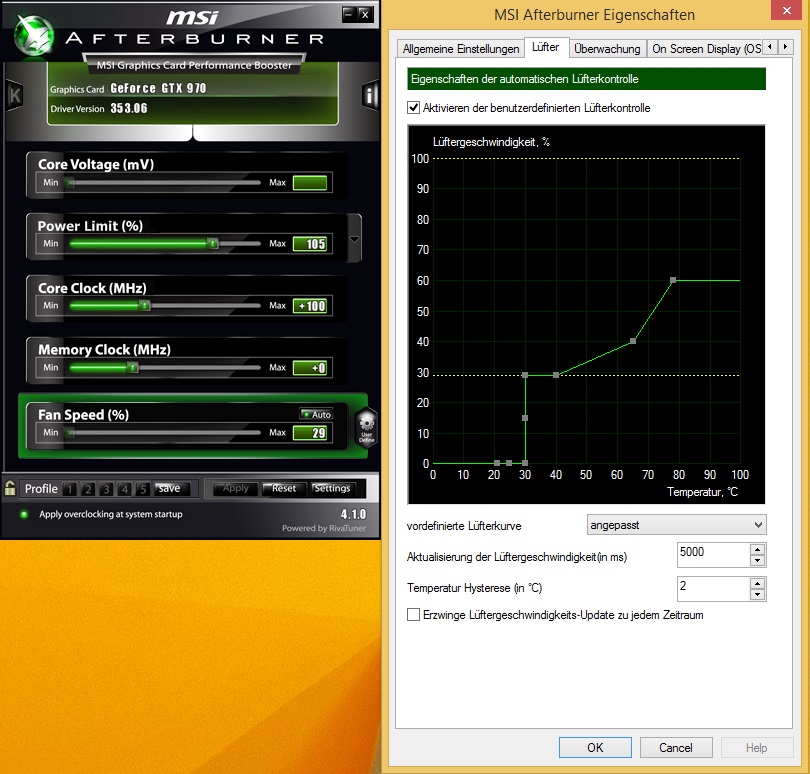Show graphics card info with the i button
Viewport: 810px width, 774px height.
[369, 95]
